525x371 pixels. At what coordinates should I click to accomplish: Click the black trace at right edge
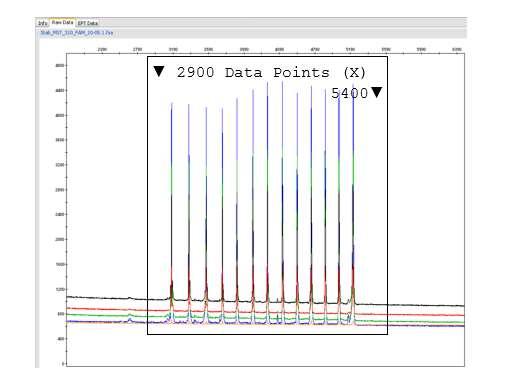(461, 306)
